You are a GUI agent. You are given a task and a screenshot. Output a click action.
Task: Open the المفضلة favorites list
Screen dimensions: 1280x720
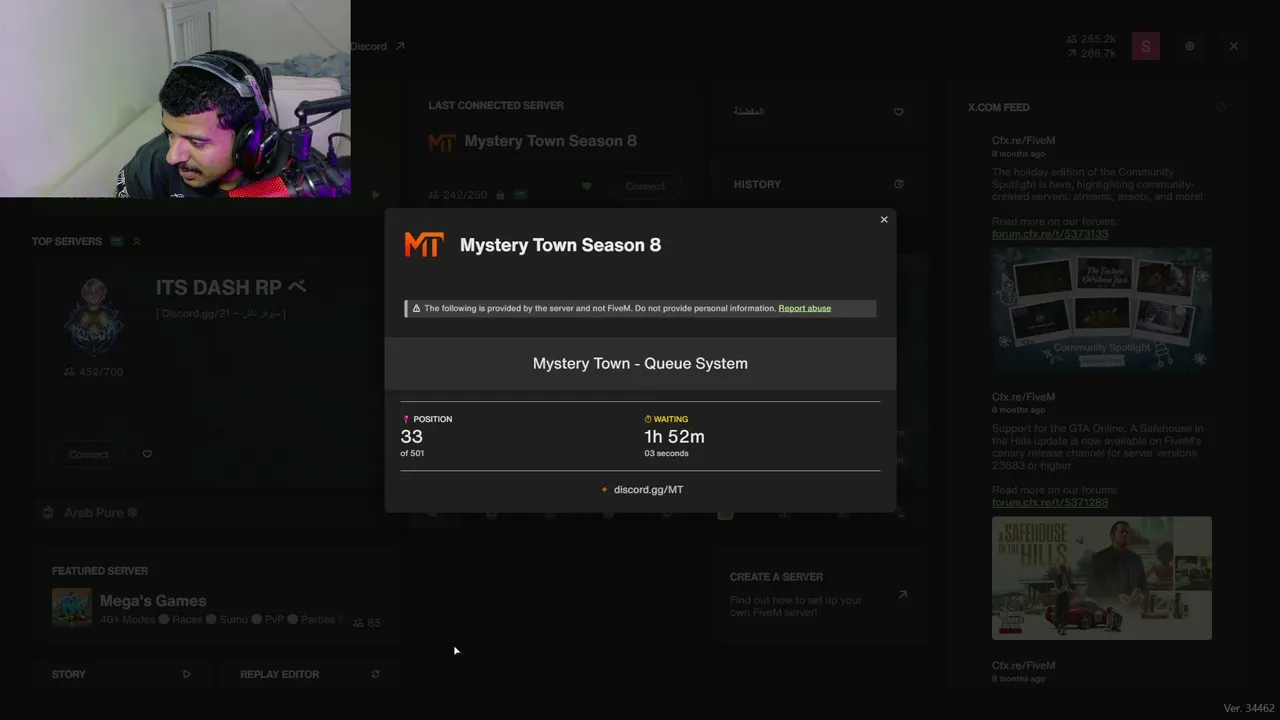pos(749,111)
